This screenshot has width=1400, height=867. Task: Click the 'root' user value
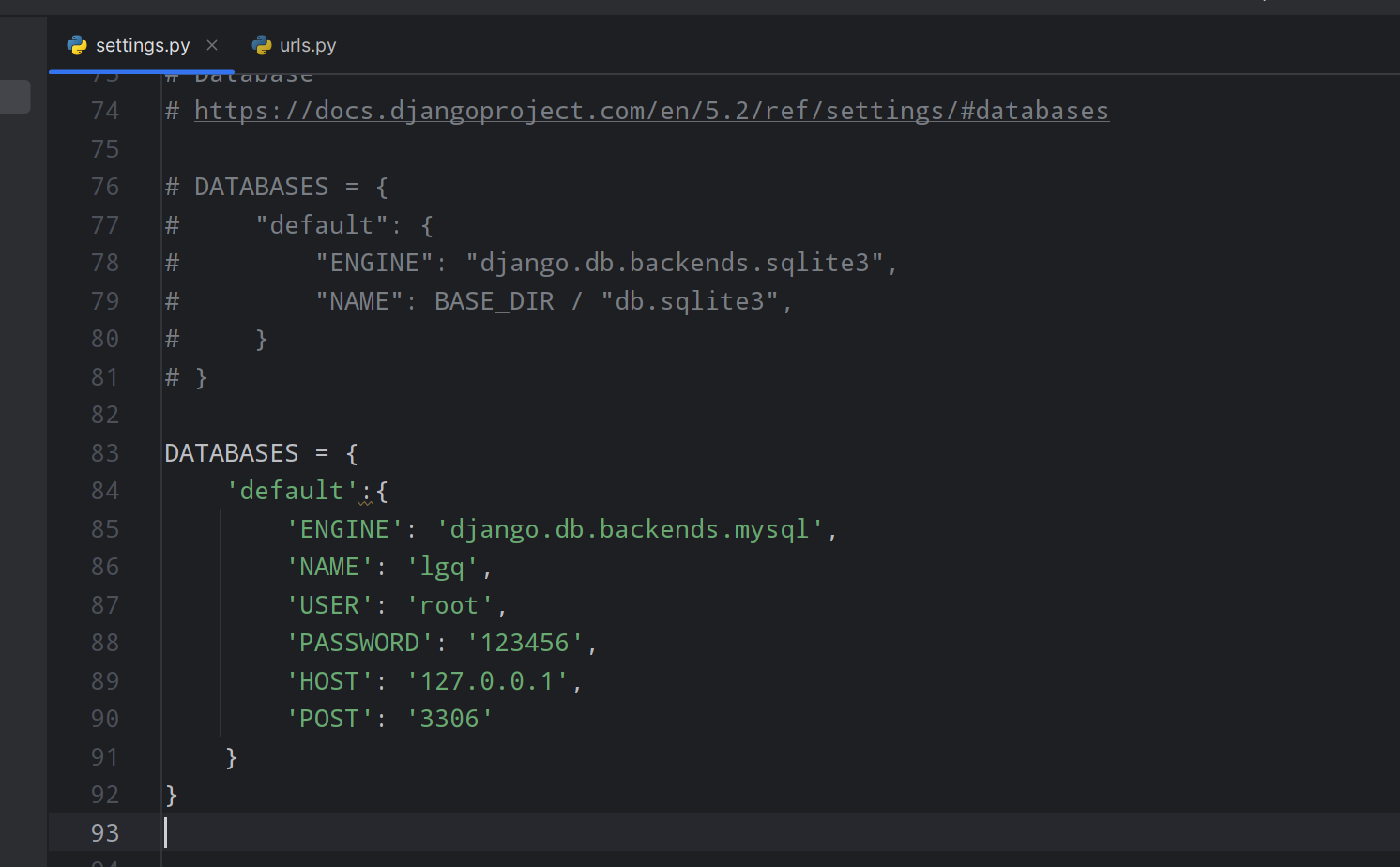coord(449,605)
